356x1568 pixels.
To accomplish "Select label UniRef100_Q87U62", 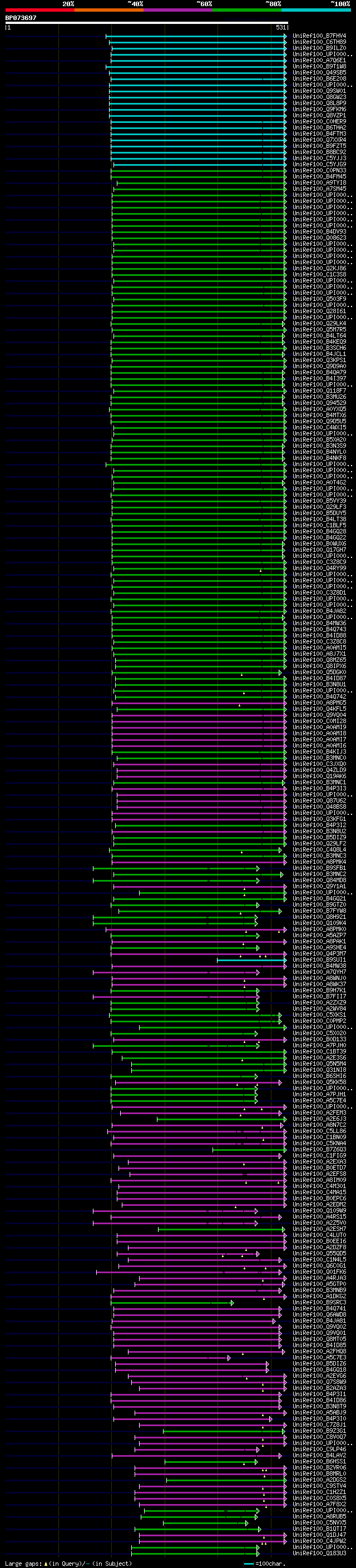I will click(x=319, y=801).
